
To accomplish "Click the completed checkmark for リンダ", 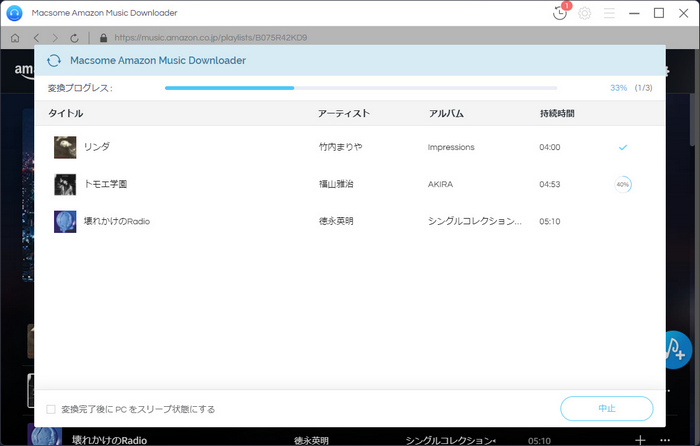I will (x=623, y=147).
